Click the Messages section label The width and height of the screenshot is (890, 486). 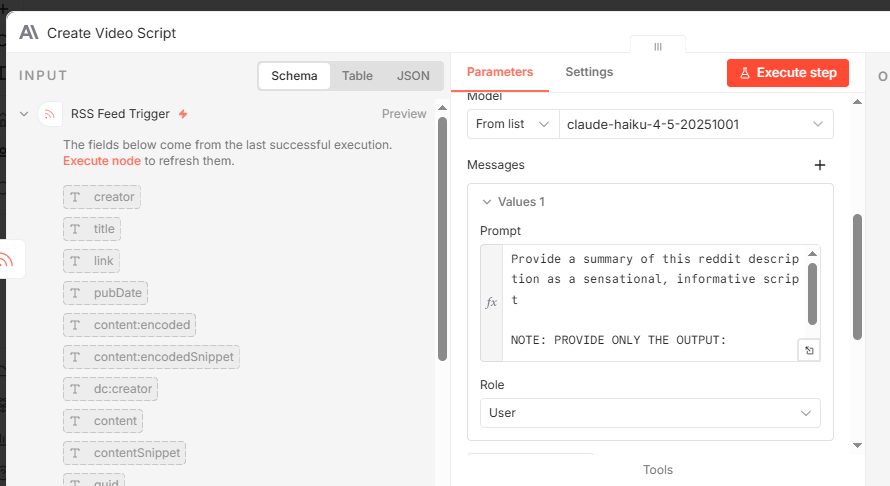[x=496, y=165]
